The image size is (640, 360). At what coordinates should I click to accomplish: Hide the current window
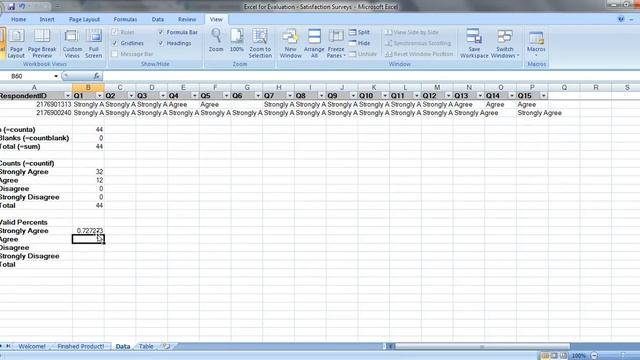[x=360, y=43]
